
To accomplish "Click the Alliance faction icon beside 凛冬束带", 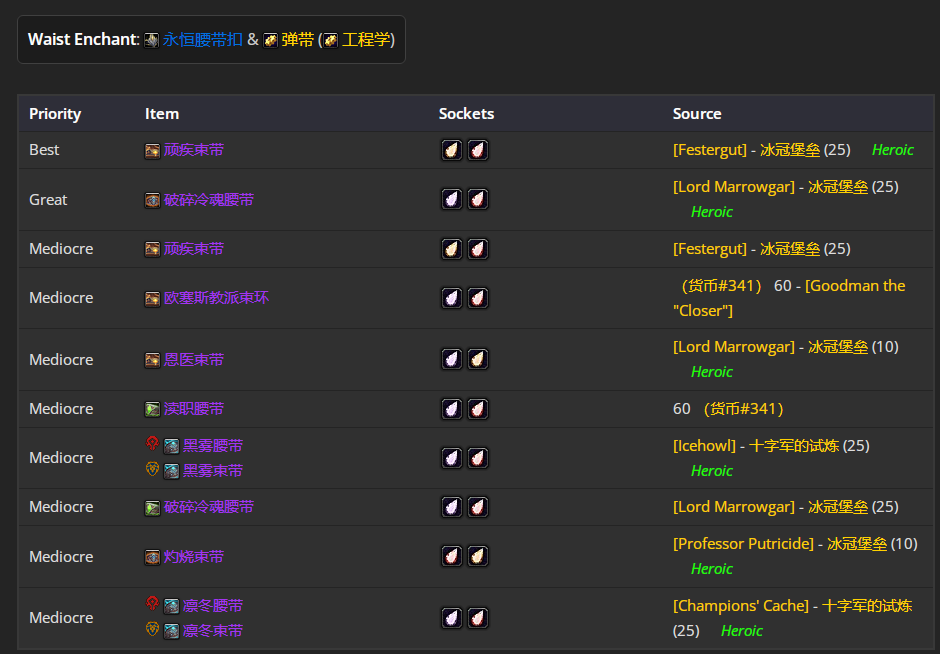I will click(x=152, y=629).
